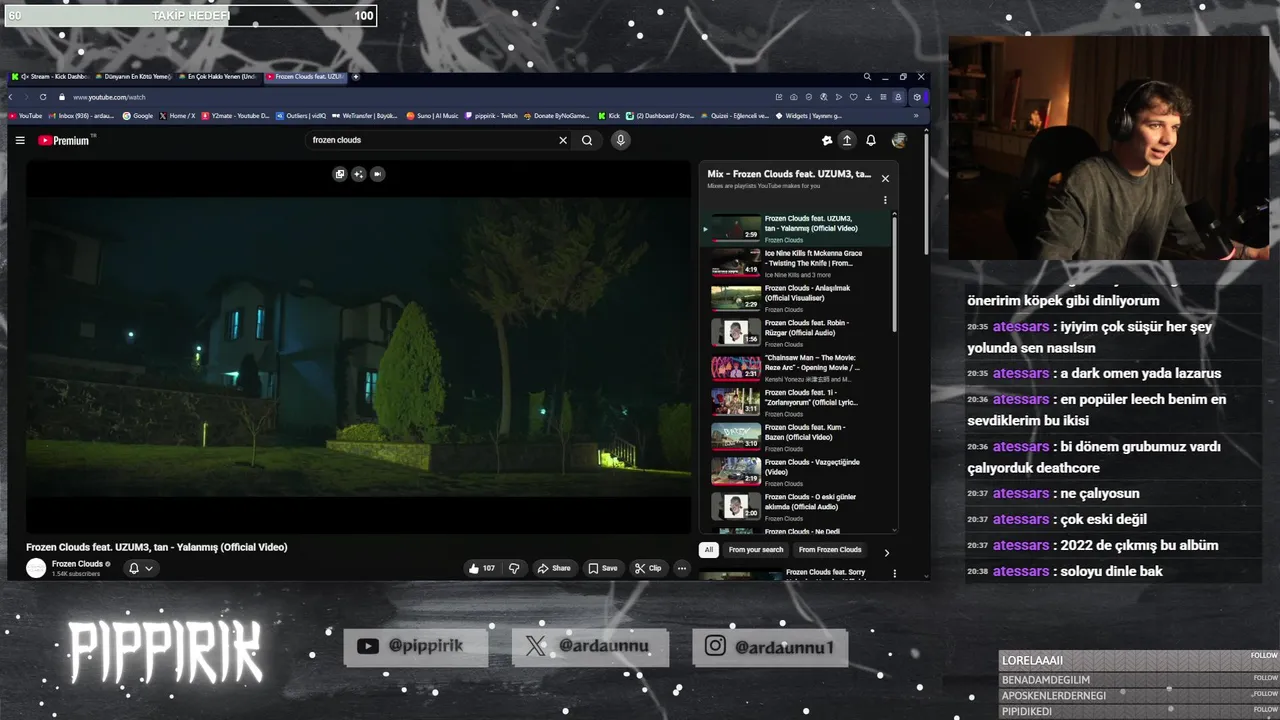Open the Widgets | Yayınım bookmark
The image size is (1280, 720).
coord(809,116)
